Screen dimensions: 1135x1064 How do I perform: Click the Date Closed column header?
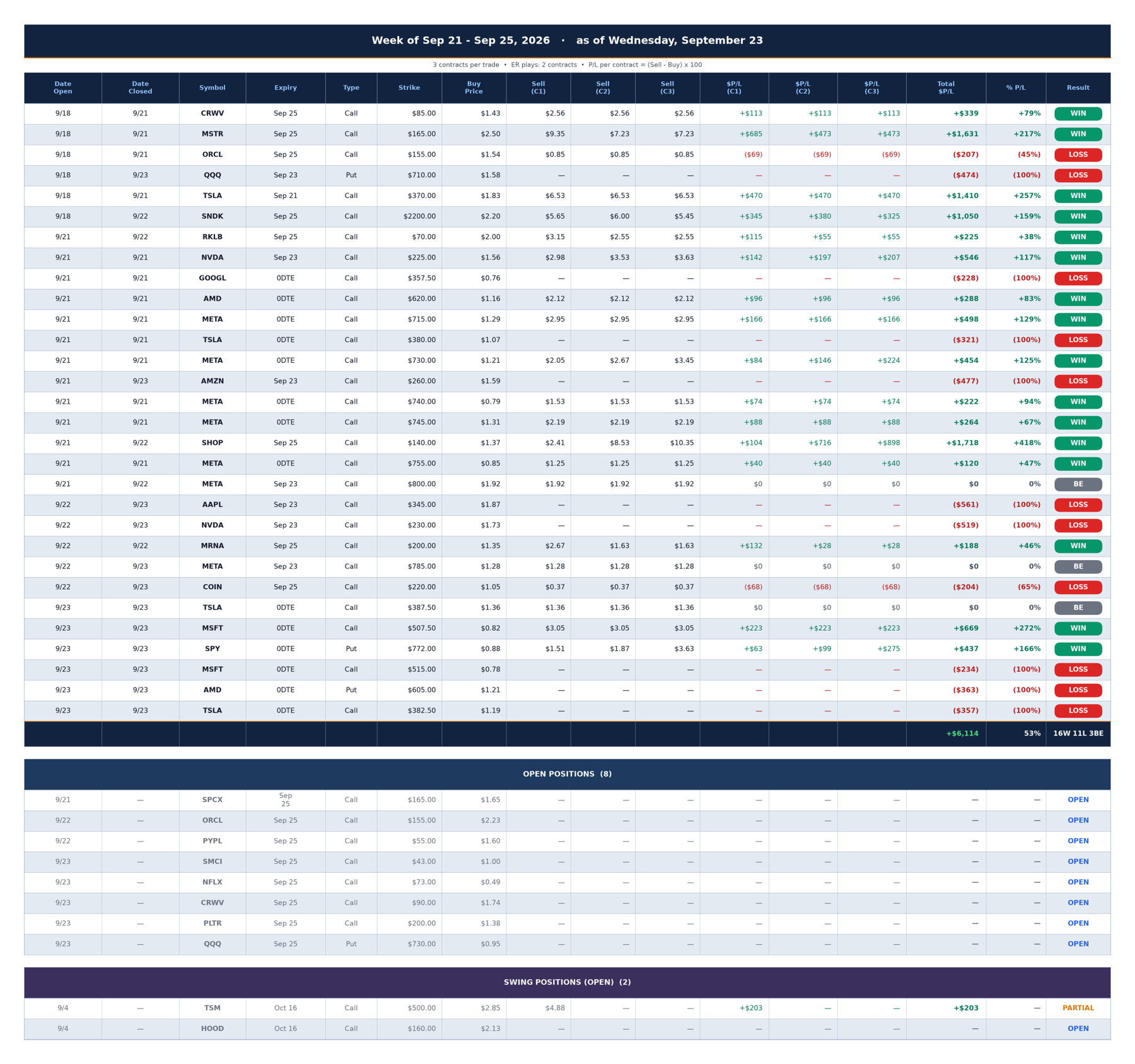click(140, 88)
